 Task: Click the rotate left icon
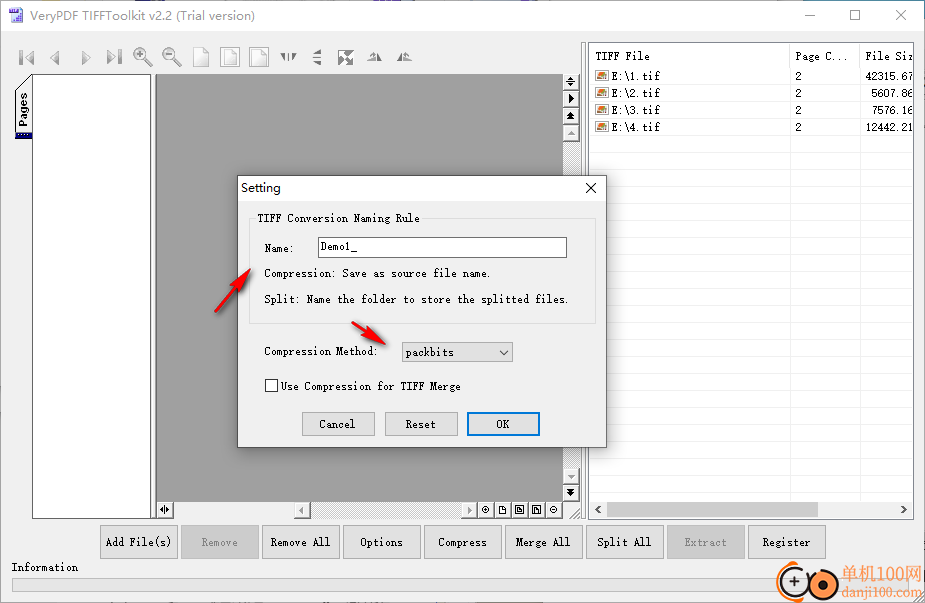coord(375,57)
